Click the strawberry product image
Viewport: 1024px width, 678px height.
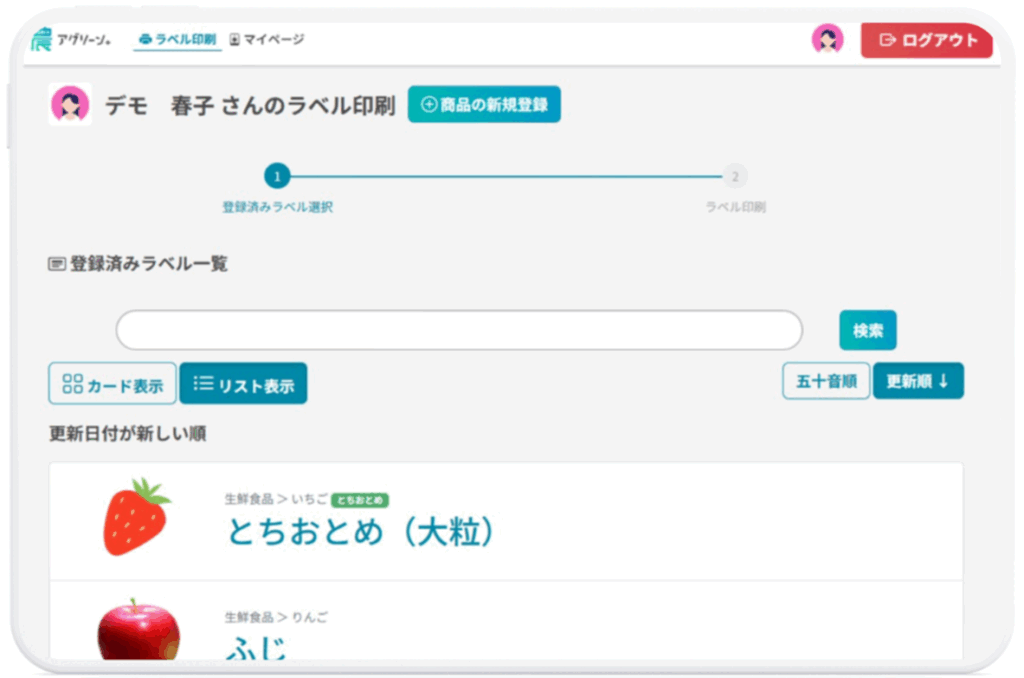pyautogui.click(x=137, y=517)
